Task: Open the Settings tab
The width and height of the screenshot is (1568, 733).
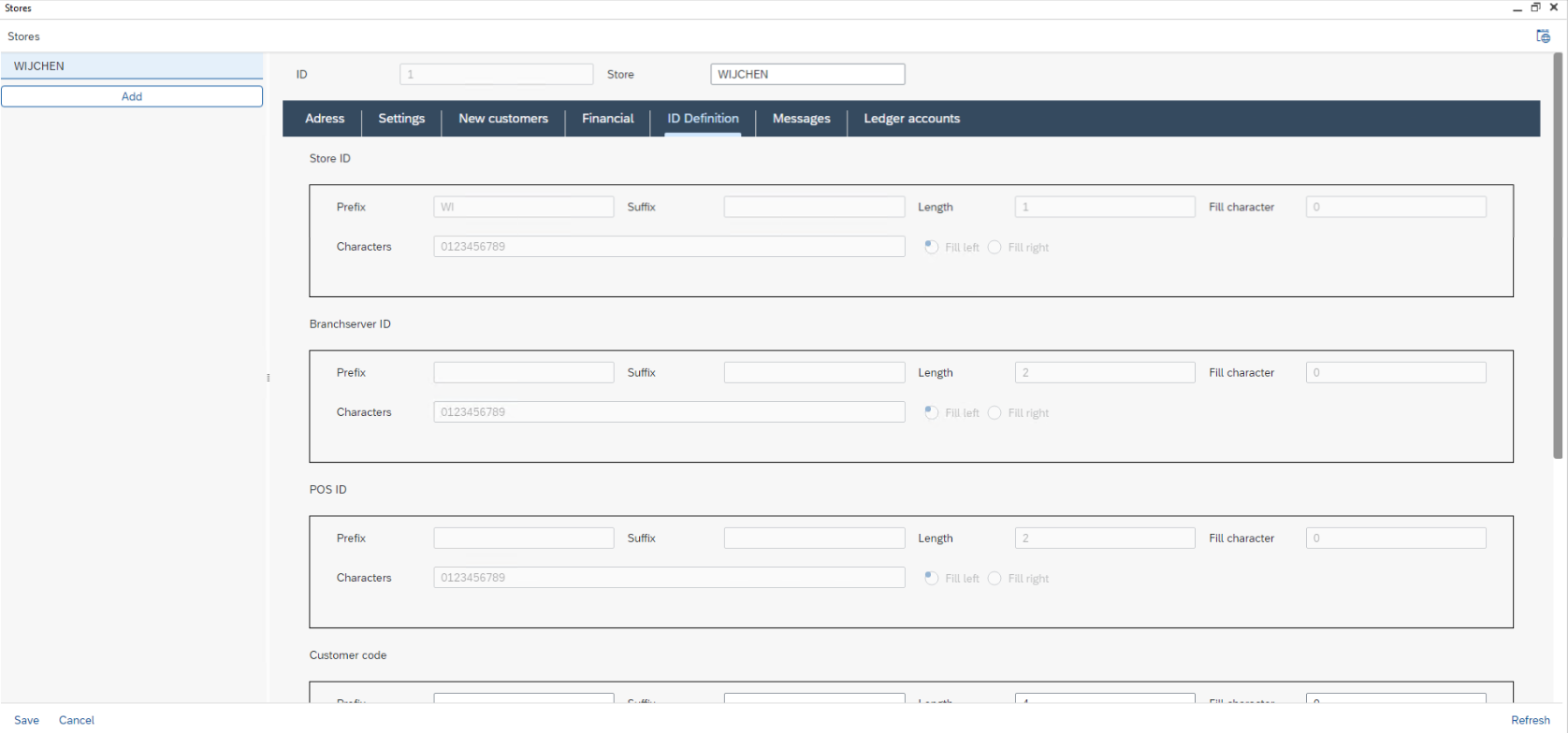Action: tap(401, 119)
